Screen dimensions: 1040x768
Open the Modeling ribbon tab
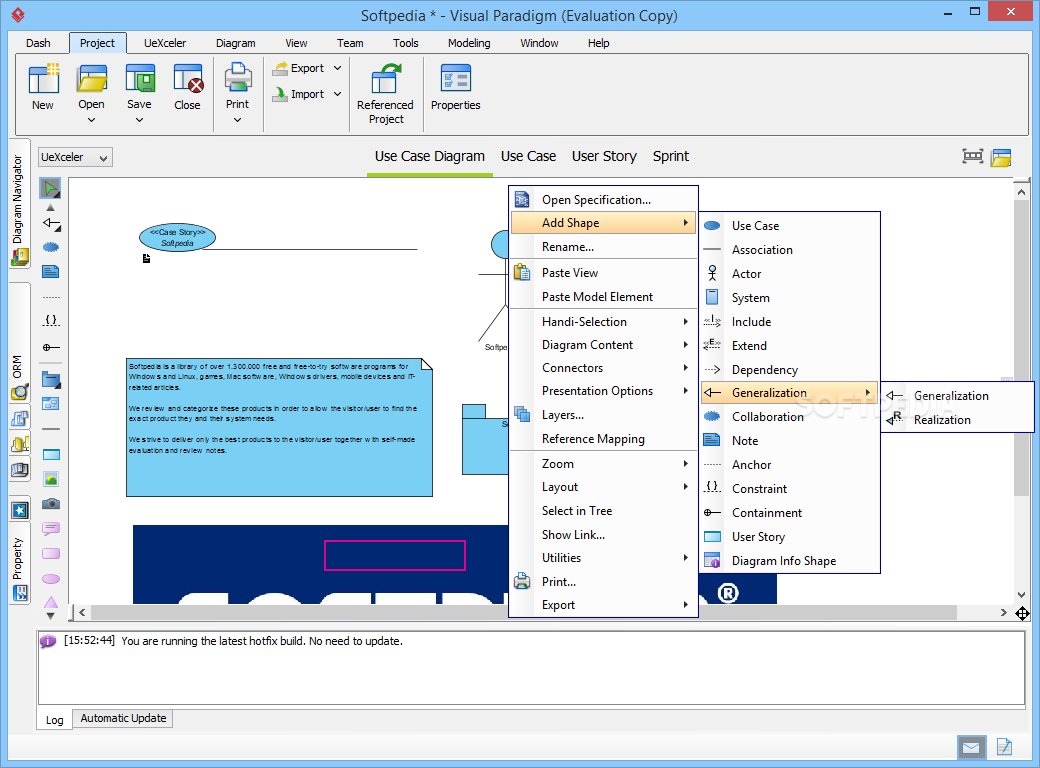[x=469, y=43]
